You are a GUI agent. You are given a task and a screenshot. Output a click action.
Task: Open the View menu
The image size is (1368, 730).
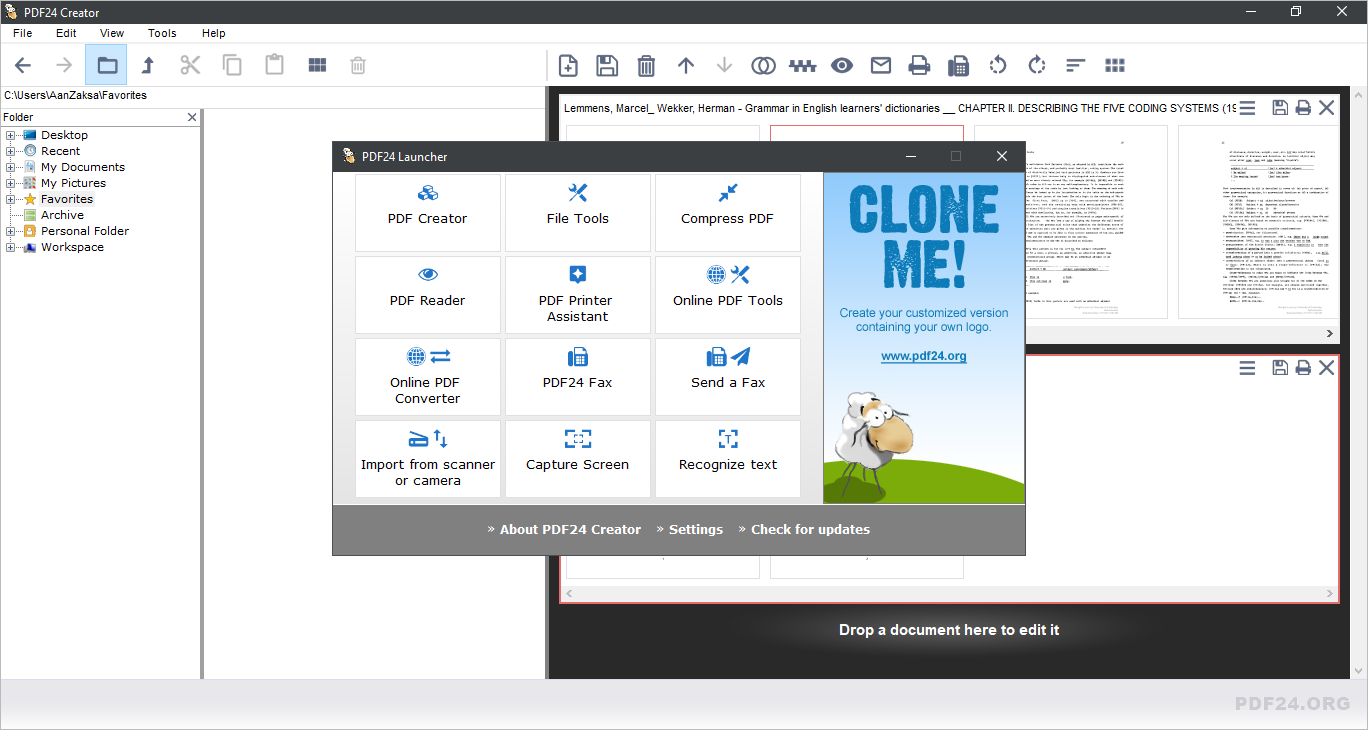click(x=112, y=33)
